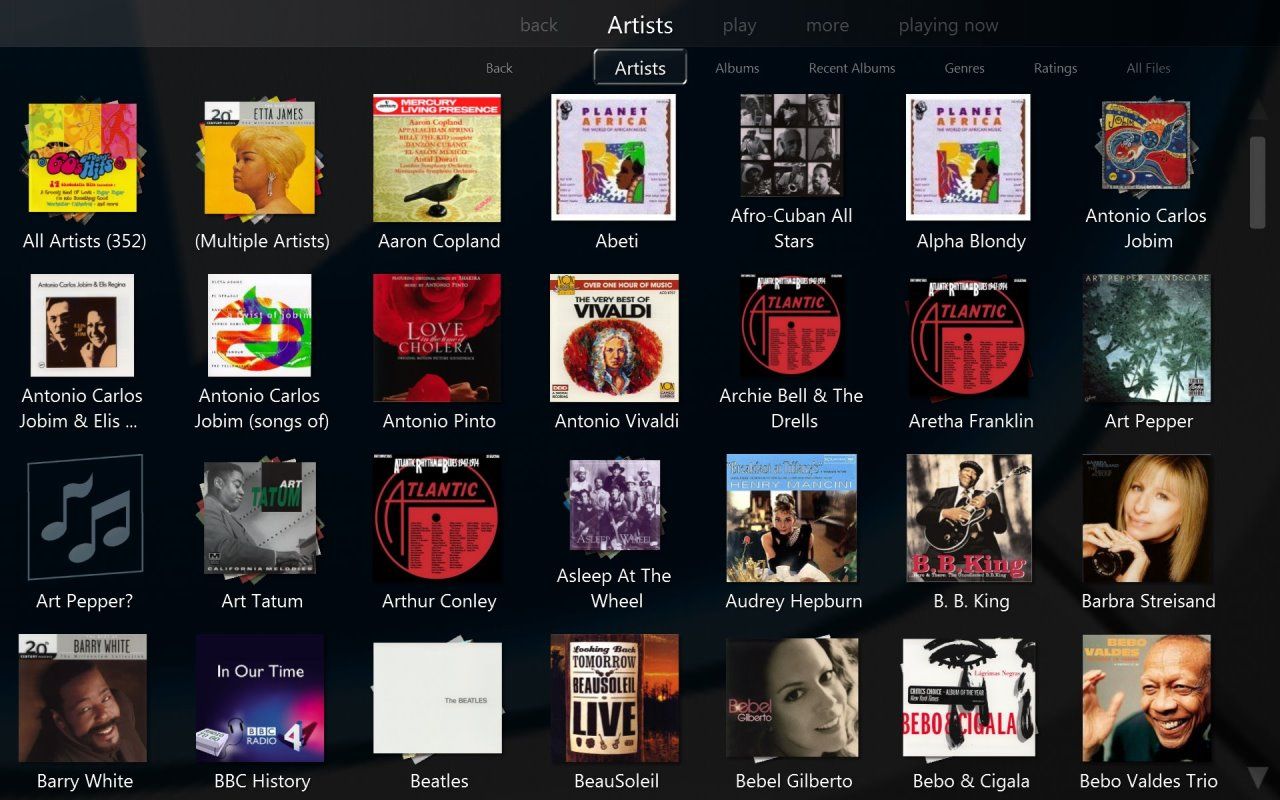
Task: Select BeauSoleil Live album cover
Action: coord(615,698)
